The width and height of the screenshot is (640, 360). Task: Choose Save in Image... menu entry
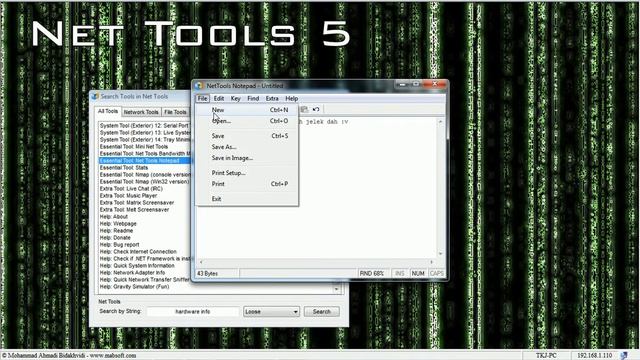[x=247, y=158]
